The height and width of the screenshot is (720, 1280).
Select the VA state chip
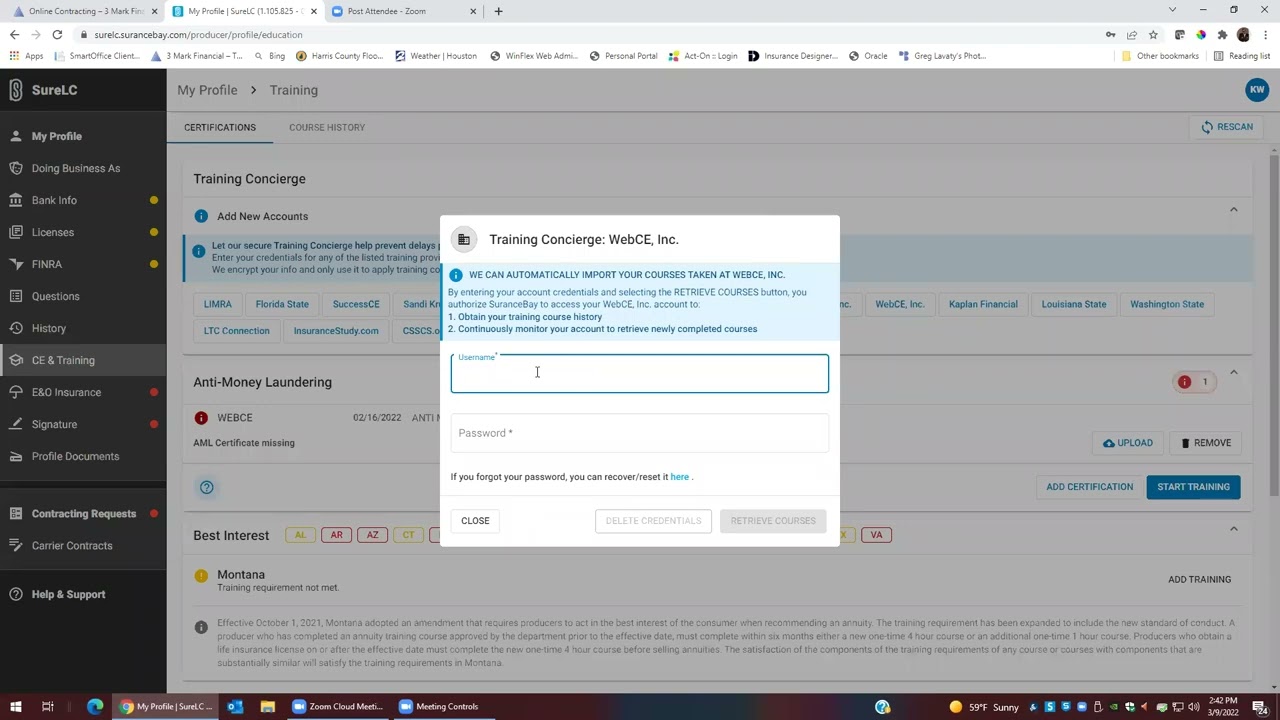coord(876,535)
